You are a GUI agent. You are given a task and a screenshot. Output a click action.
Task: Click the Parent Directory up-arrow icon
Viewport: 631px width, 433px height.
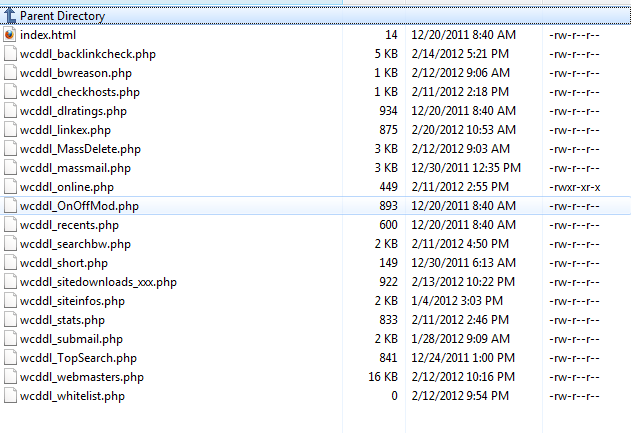coord(10,16)
